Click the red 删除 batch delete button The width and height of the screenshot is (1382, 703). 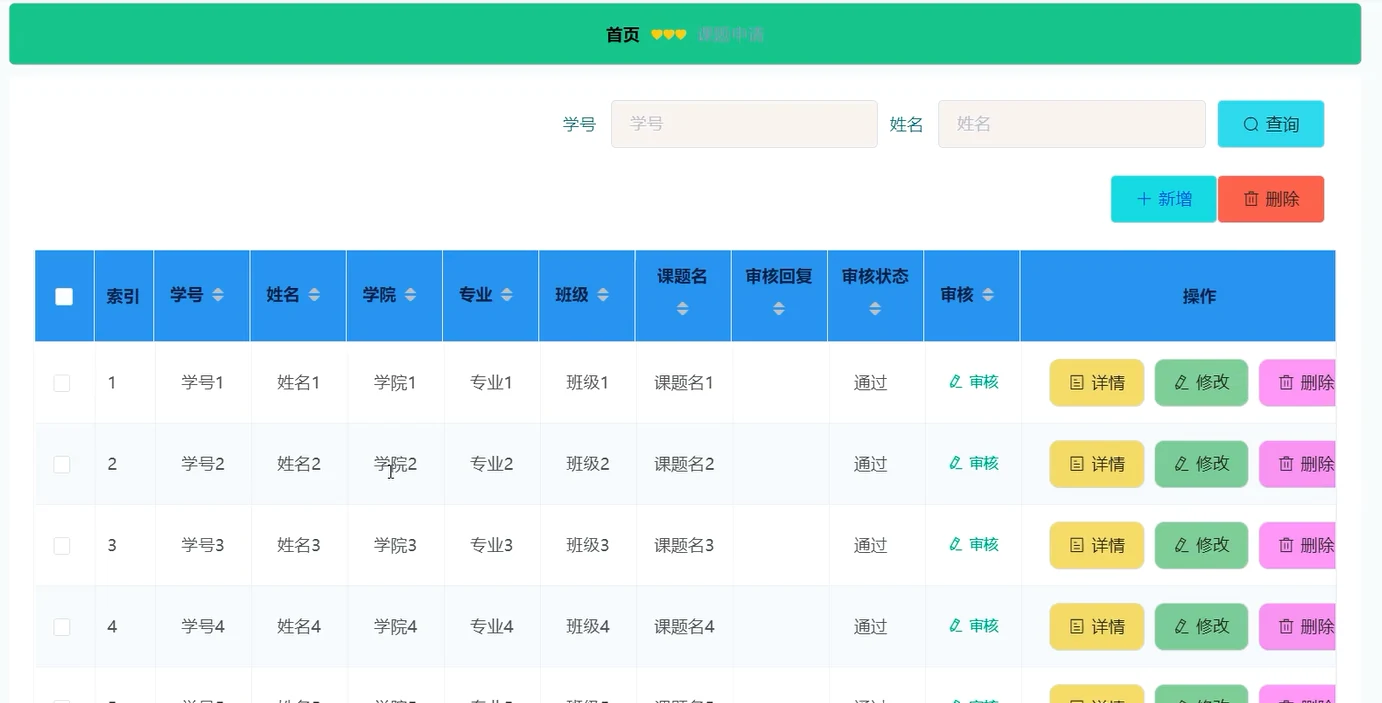coord(1271,199)
